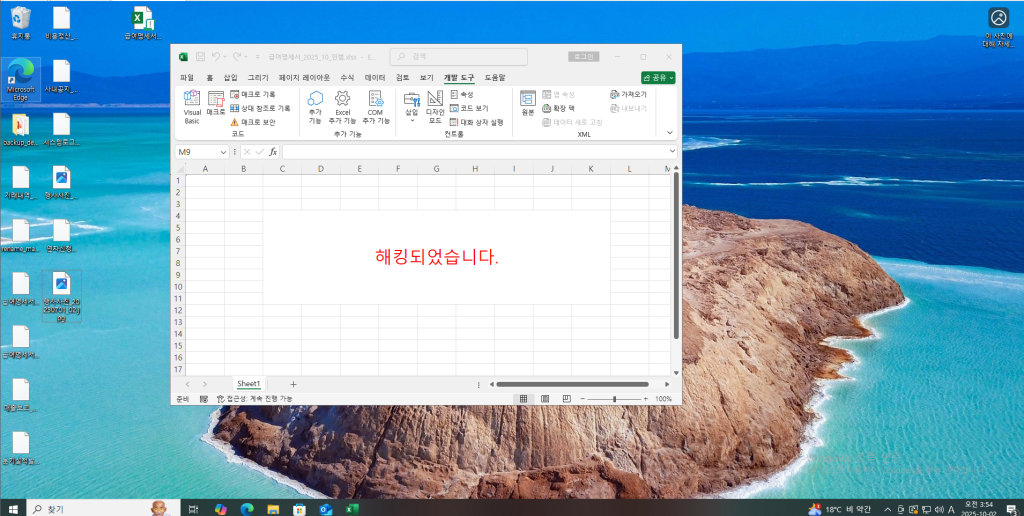Click 코드 보기 to view code
Viewport: 1024px width, 516px height.
point(469,108)
